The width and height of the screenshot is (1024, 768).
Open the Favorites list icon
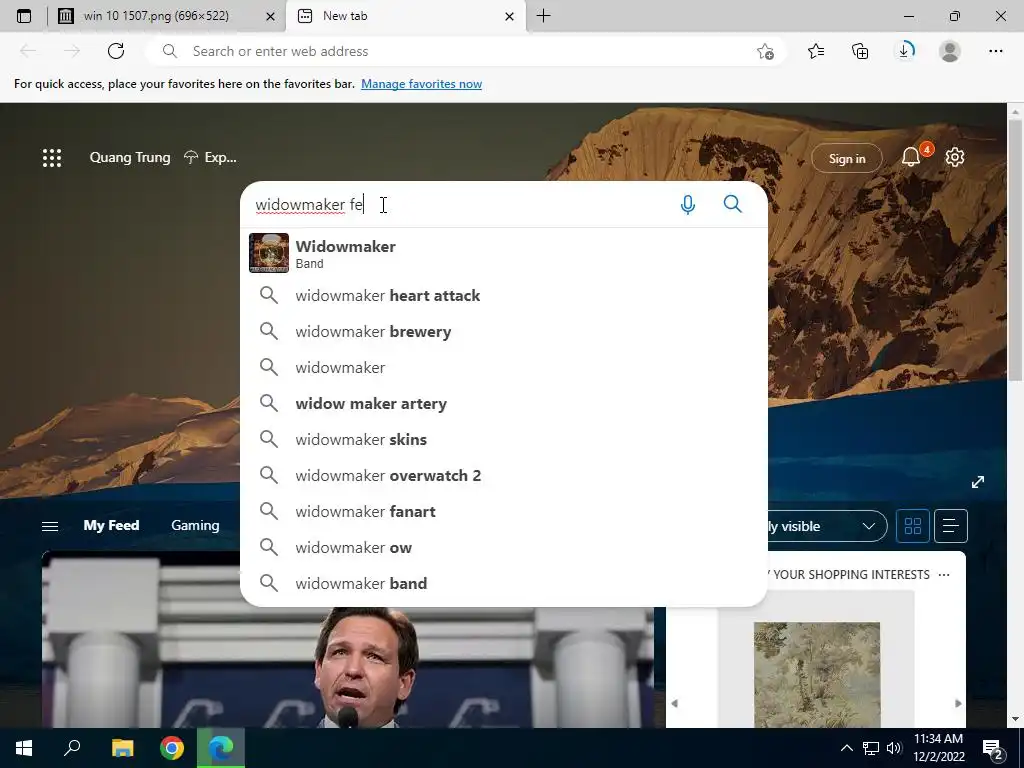click(x=816, y=51)
